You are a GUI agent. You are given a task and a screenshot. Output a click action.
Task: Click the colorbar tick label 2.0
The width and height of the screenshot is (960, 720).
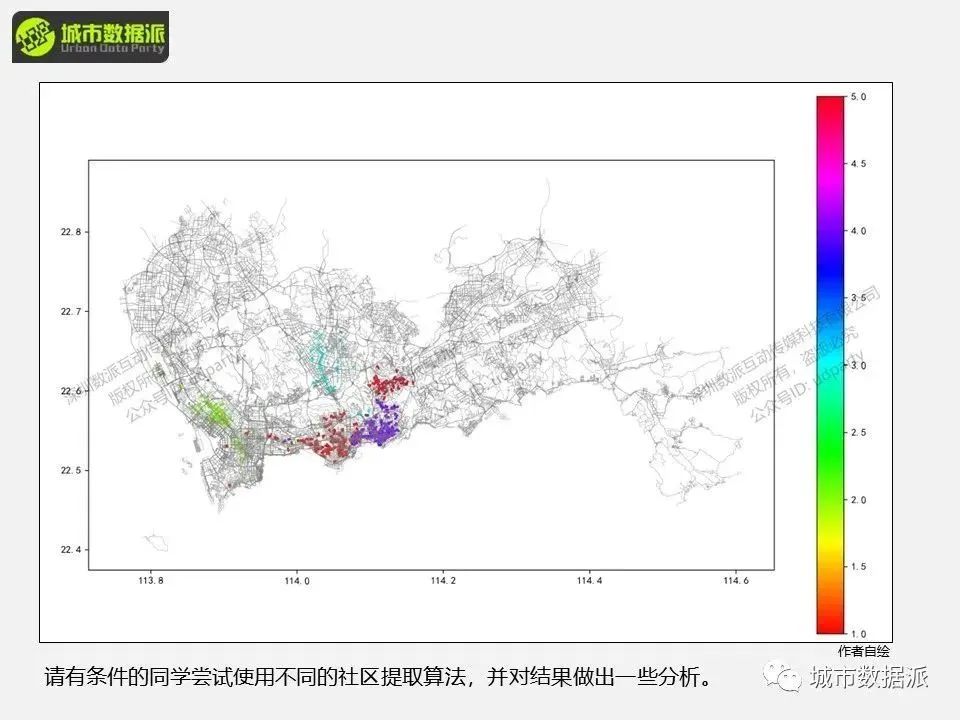[x=858, y=500]
